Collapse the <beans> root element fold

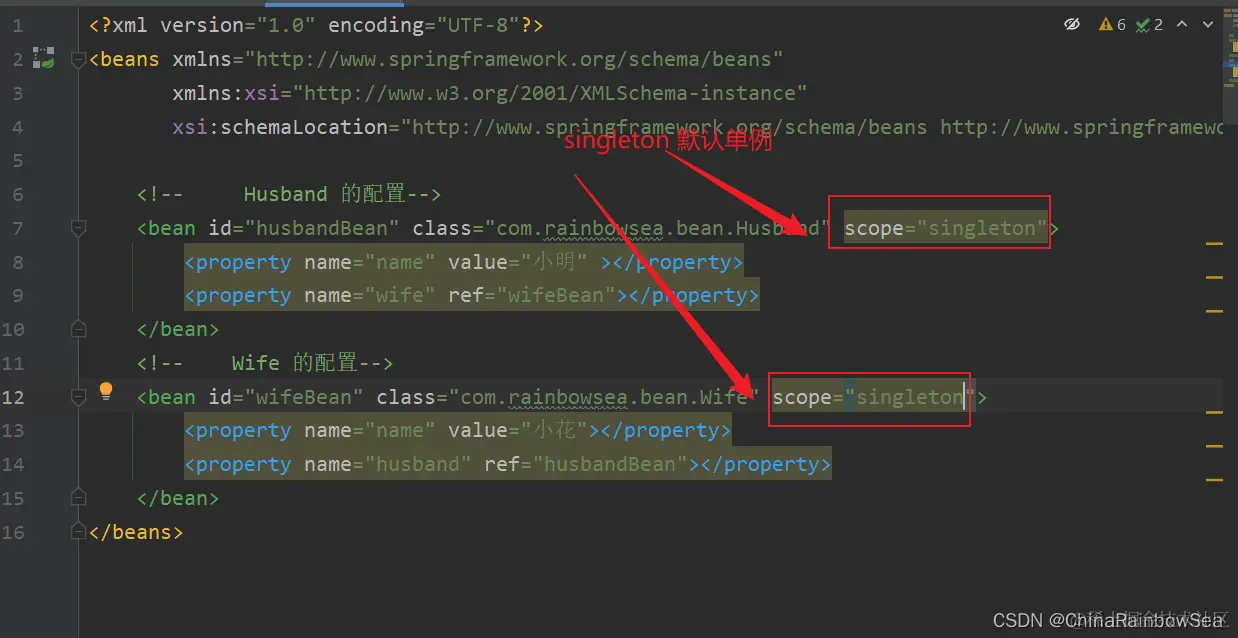coord(78,60)
